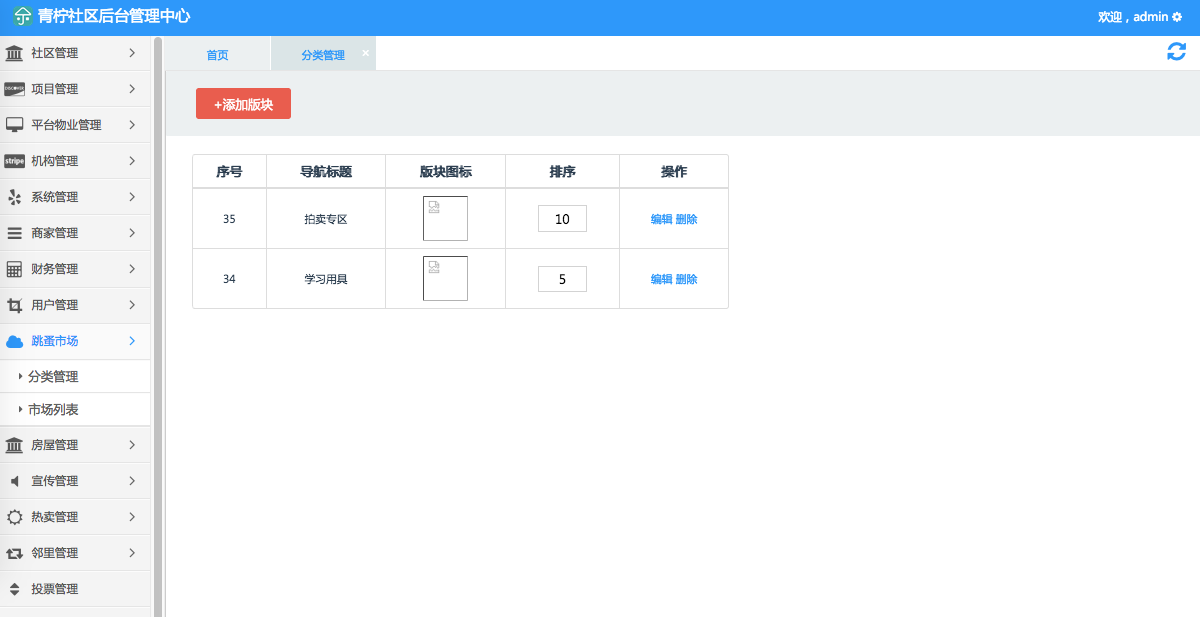The width and height of the screenshot is (1200, 617).
Task: Delete the 学习用具 row
Action: [686, 279]
